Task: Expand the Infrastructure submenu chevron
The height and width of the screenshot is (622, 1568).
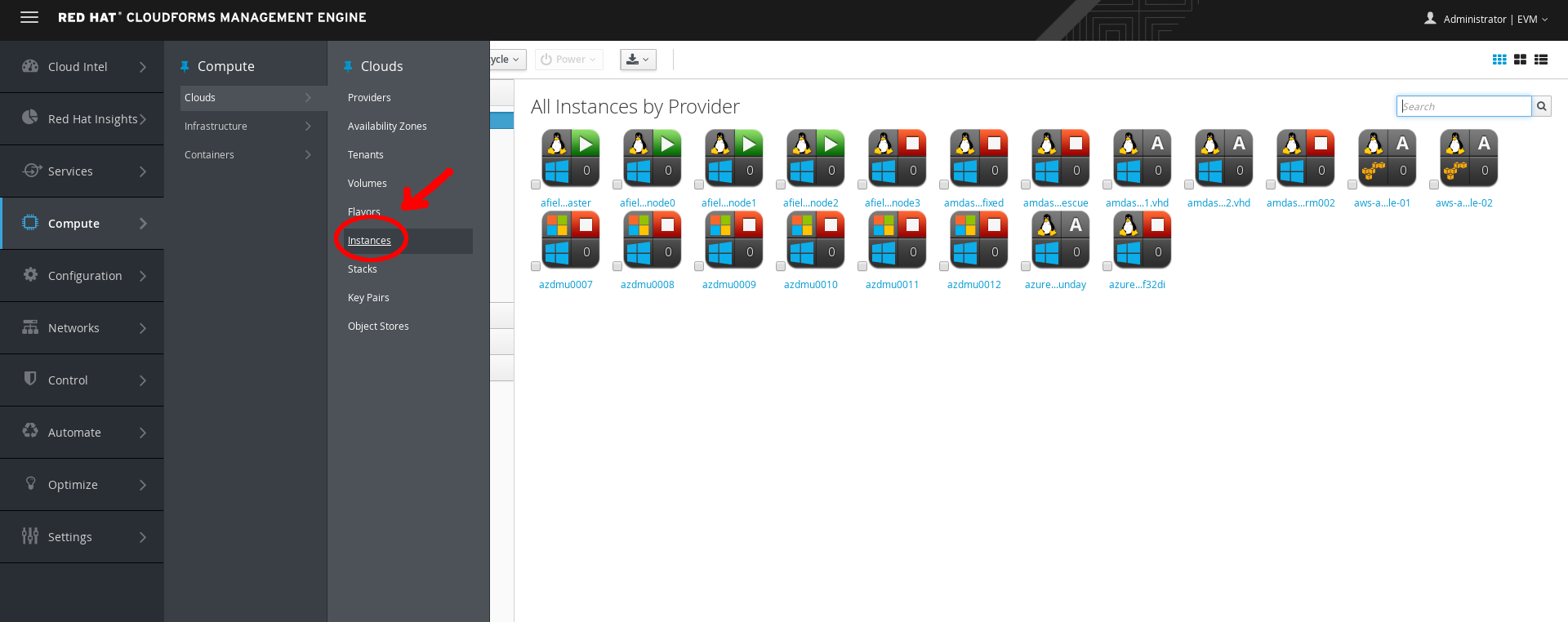Action: point(308,126)
